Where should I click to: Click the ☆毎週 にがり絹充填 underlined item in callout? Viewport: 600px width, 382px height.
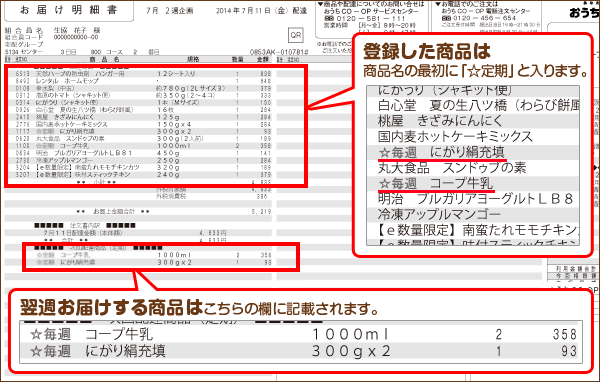point(442,152)
